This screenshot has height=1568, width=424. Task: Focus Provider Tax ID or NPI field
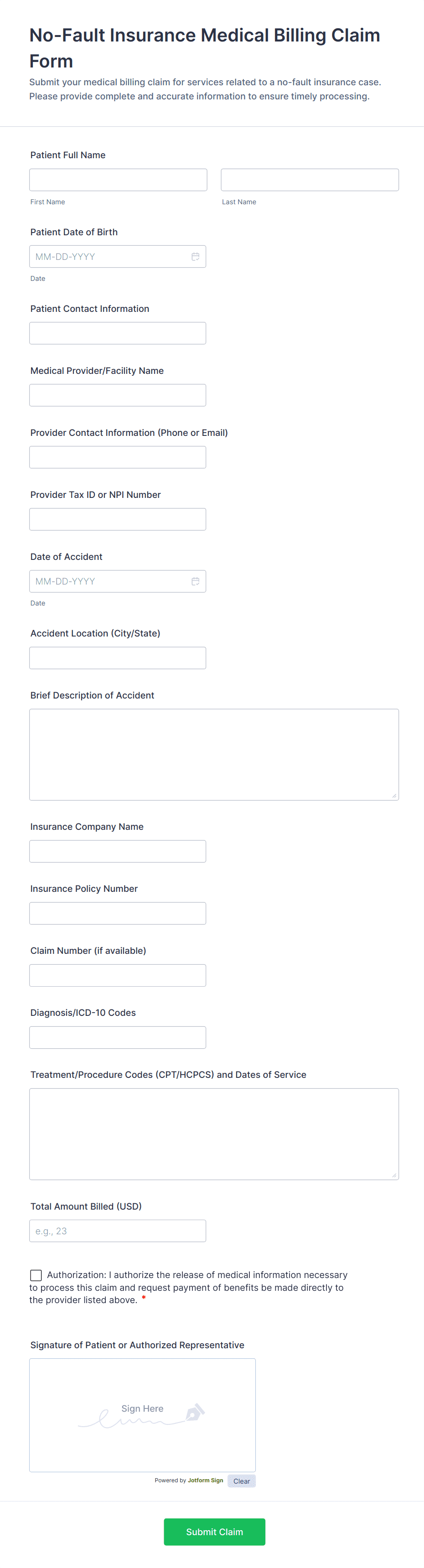[x=118, y=519]
